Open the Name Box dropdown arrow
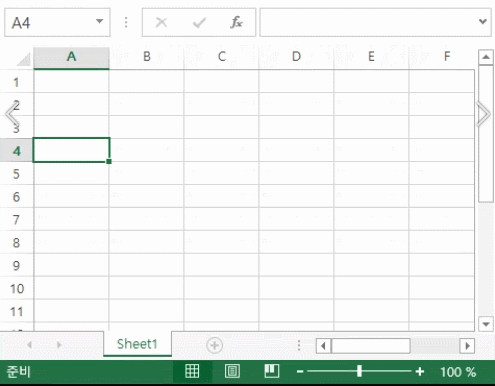The width and height of the screenshot is (495, 386). [x=99, y=21]
